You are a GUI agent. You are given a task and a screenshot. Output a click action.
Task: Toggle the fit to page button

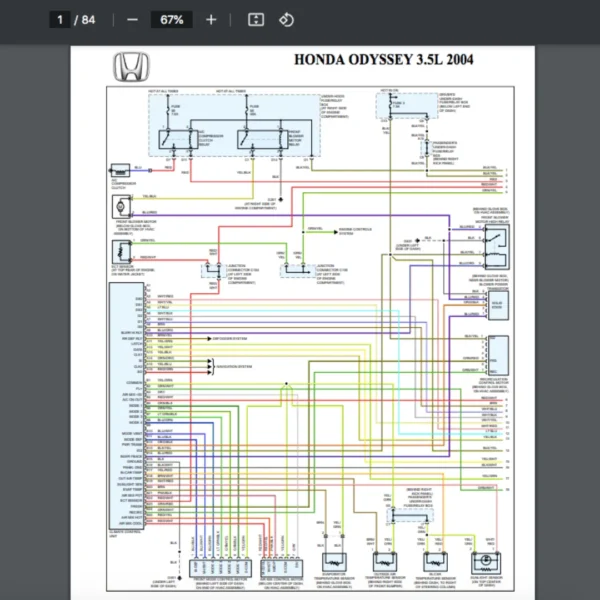click(255, 20)
